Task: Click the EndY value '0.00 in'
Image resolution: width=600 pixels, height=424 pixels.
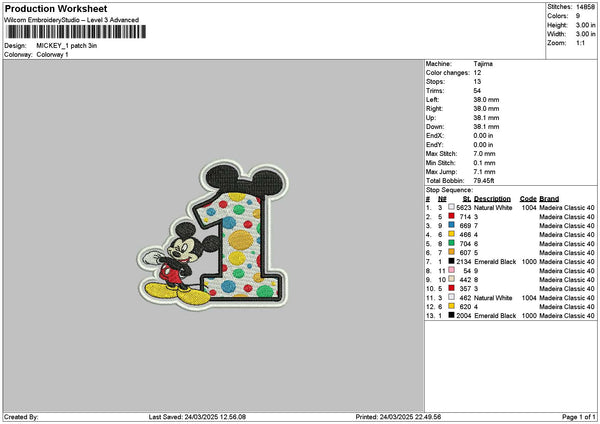Action: 483,145
